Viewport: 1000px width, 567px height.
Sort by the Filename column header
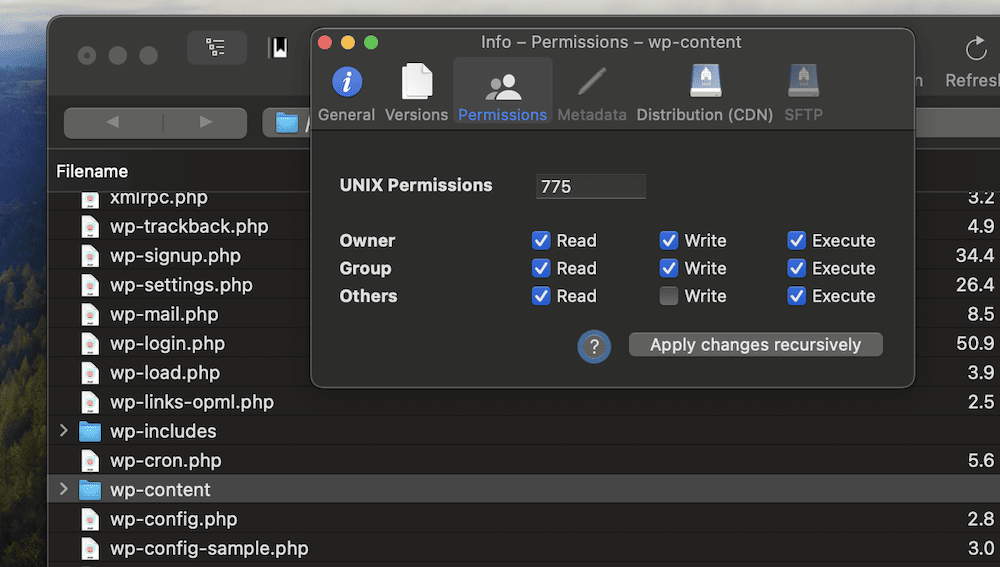click(92, 171)
